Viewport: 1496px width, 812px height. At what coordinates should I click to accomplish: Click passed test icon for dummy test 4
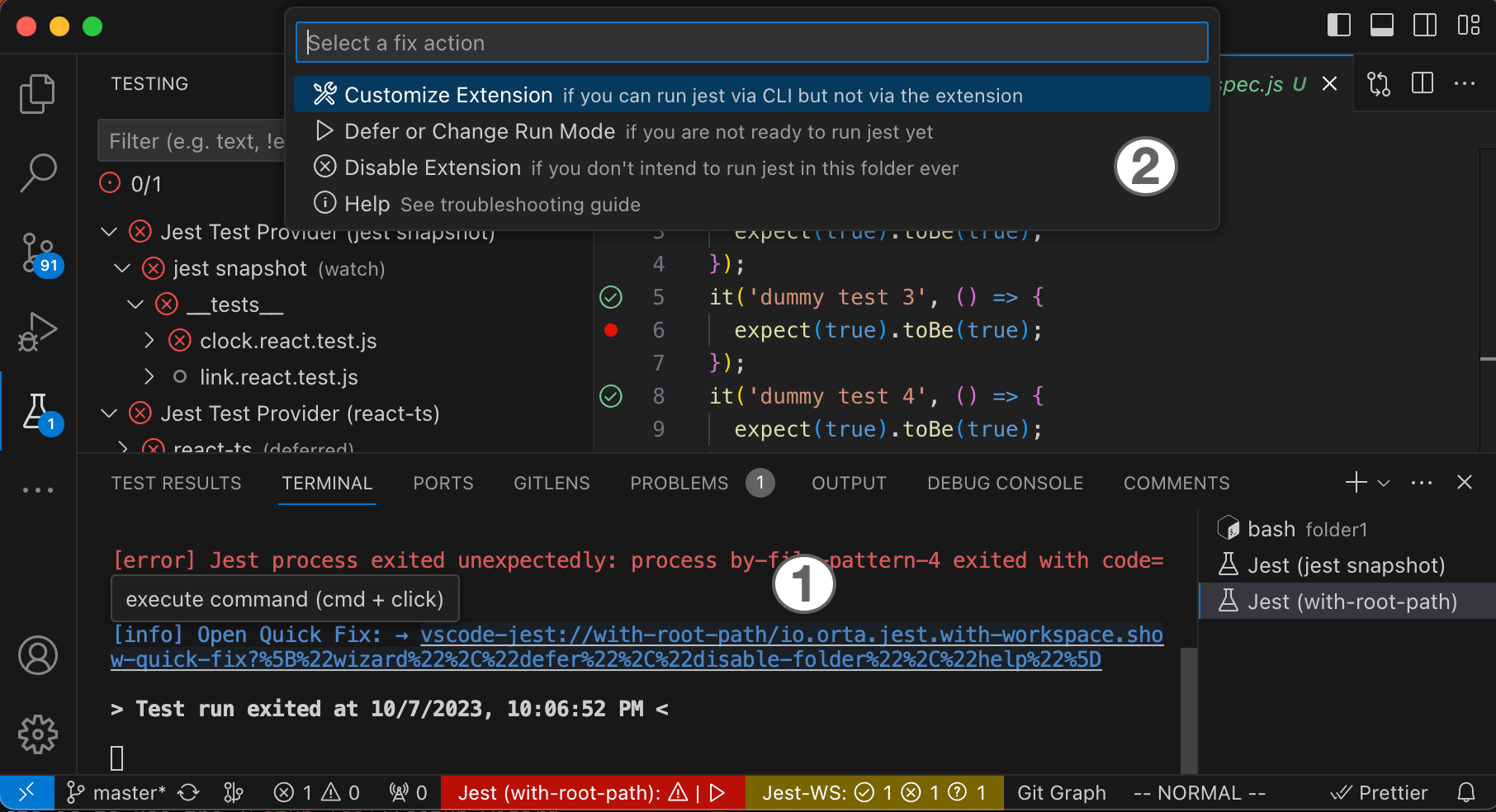click(611, 396)
